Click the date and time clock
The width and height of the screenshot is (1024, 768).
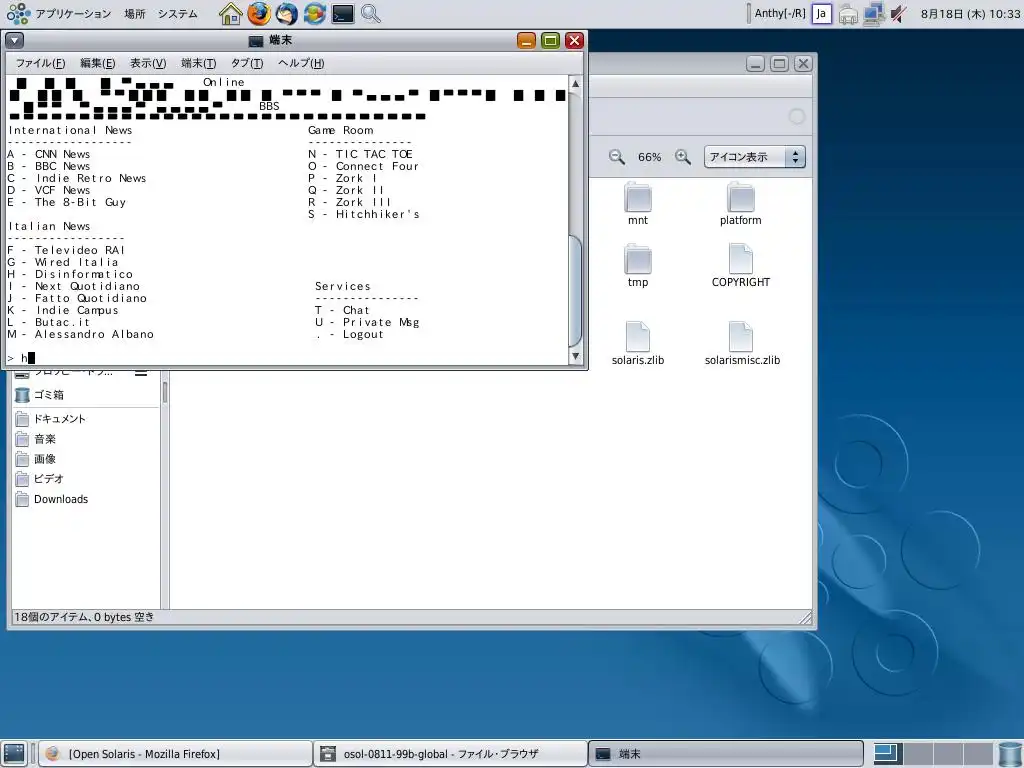[x=970, y=14]
